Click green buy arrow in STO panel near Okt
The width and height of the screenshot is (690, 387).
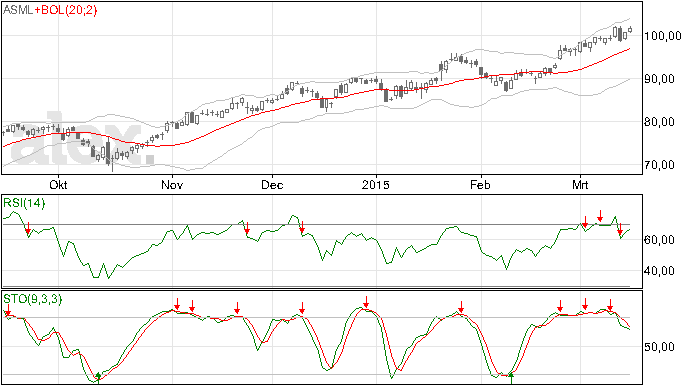tap(98, 378)
